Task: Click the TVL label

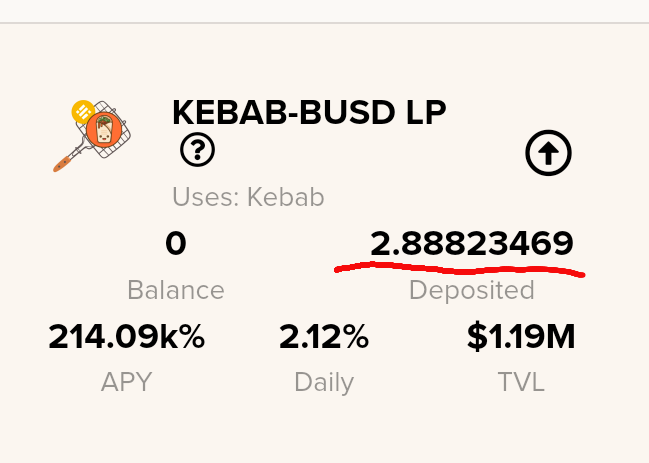Action: pos(521,381)
